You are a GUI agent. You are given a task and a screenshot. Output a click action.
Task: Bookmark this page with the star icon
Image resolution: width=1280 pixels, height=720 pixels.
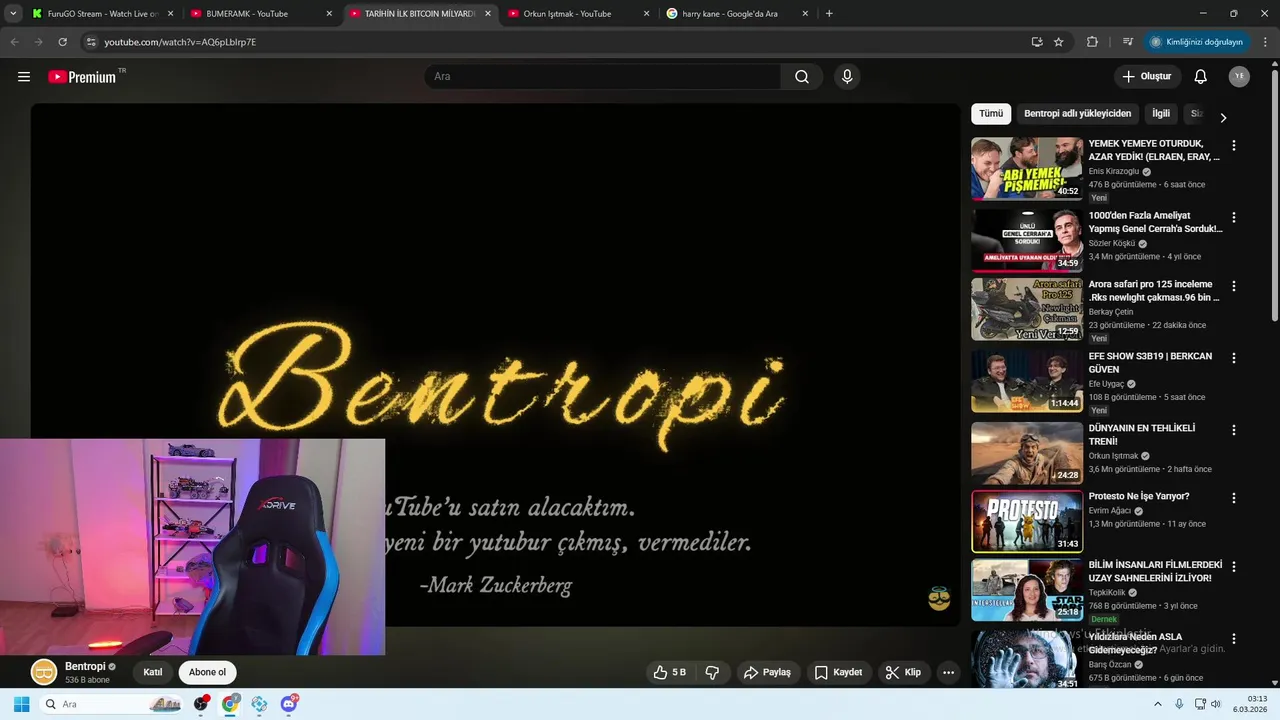pyautogui.click(x=1058, y=42)
